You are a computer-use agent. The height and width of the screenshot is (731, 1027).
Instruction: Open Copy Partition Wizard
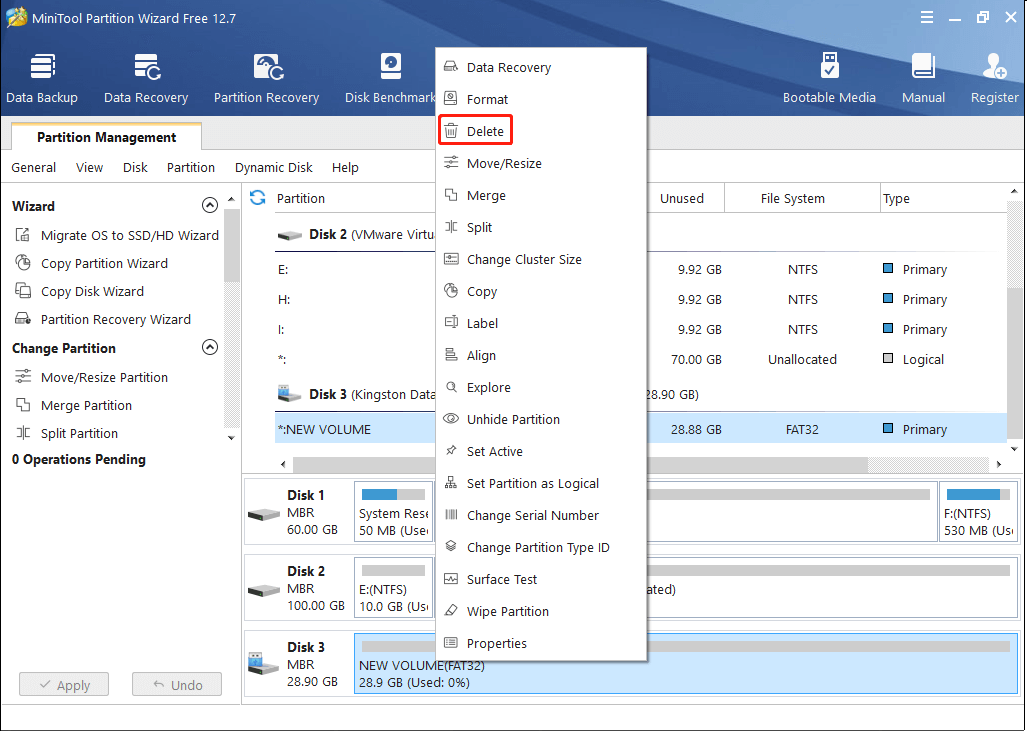(x=104, y=263)
